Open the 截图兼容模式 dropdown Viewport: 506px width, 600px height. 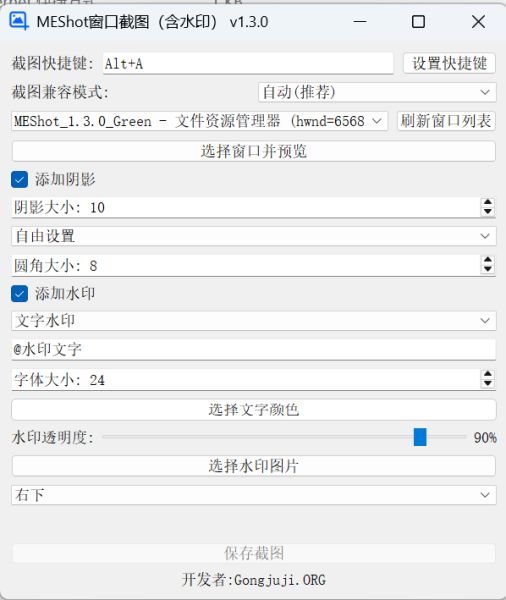tap(377, 92)
